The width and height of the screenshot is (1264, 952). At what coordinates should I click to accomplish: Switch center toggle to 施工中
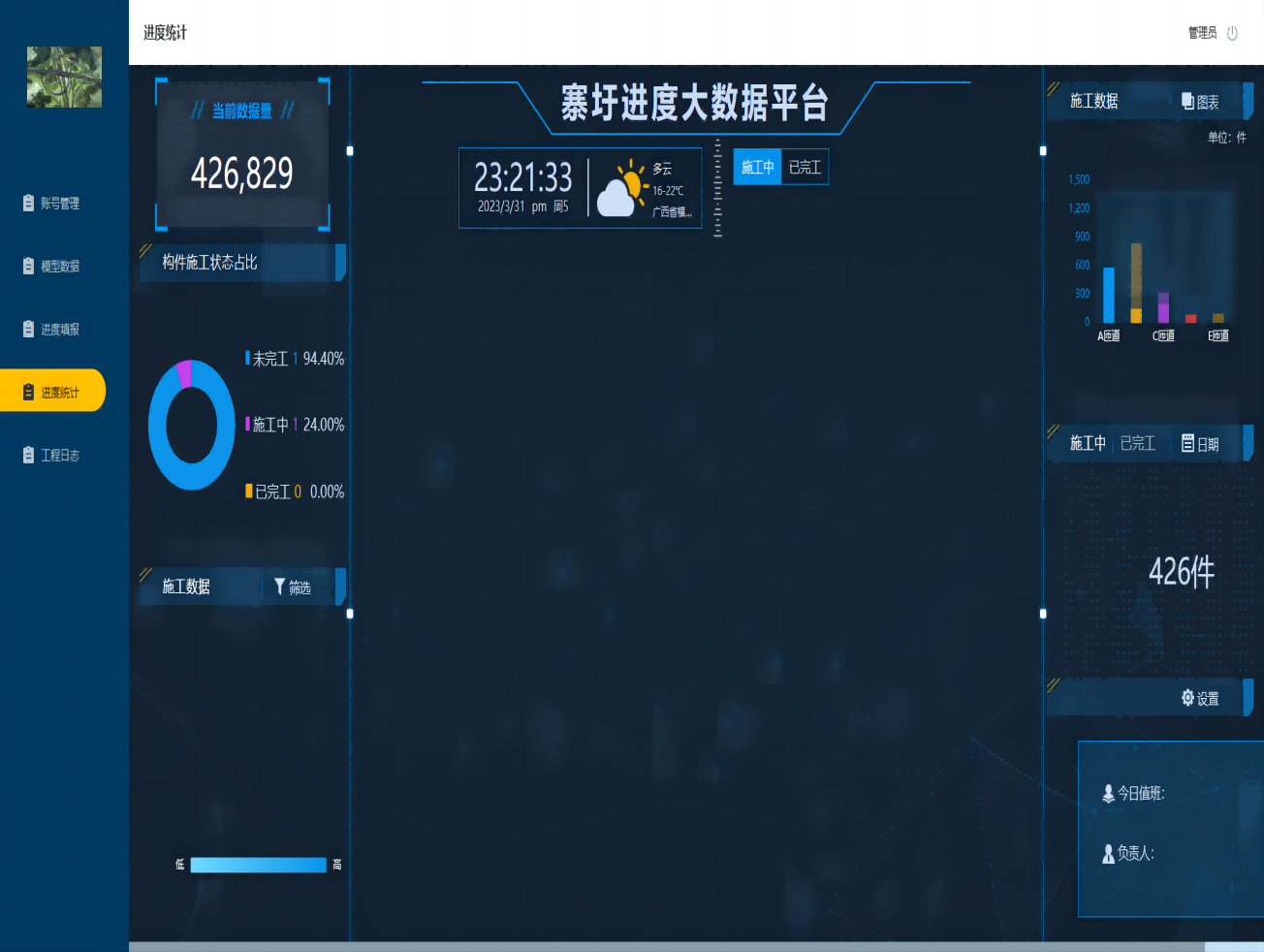point(757,167)
